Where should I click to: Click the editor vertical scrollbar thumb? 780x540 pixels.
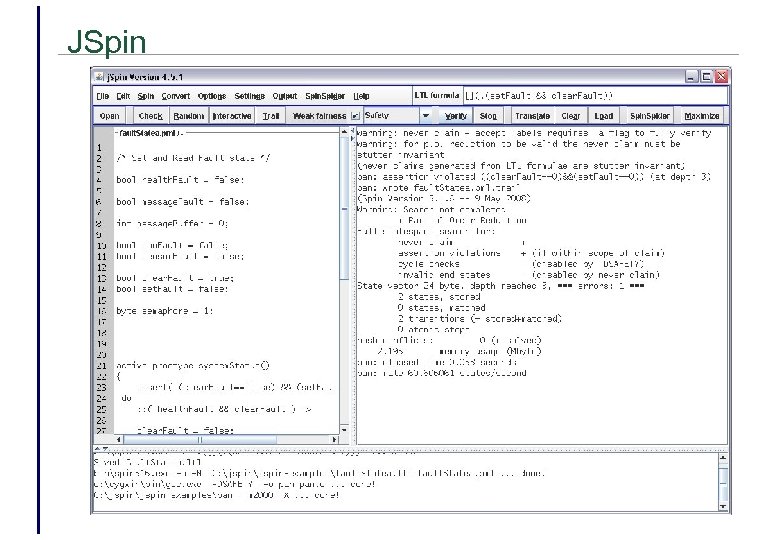(344, 209)
